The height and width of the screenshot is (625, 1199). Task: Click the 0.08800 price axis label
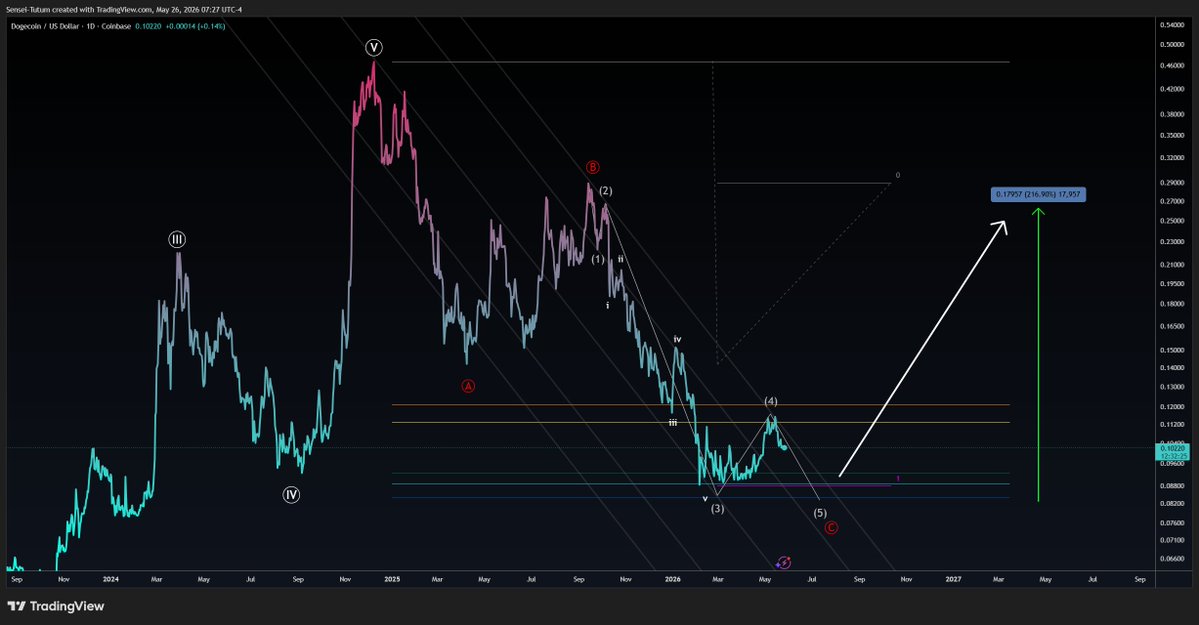1172,485
